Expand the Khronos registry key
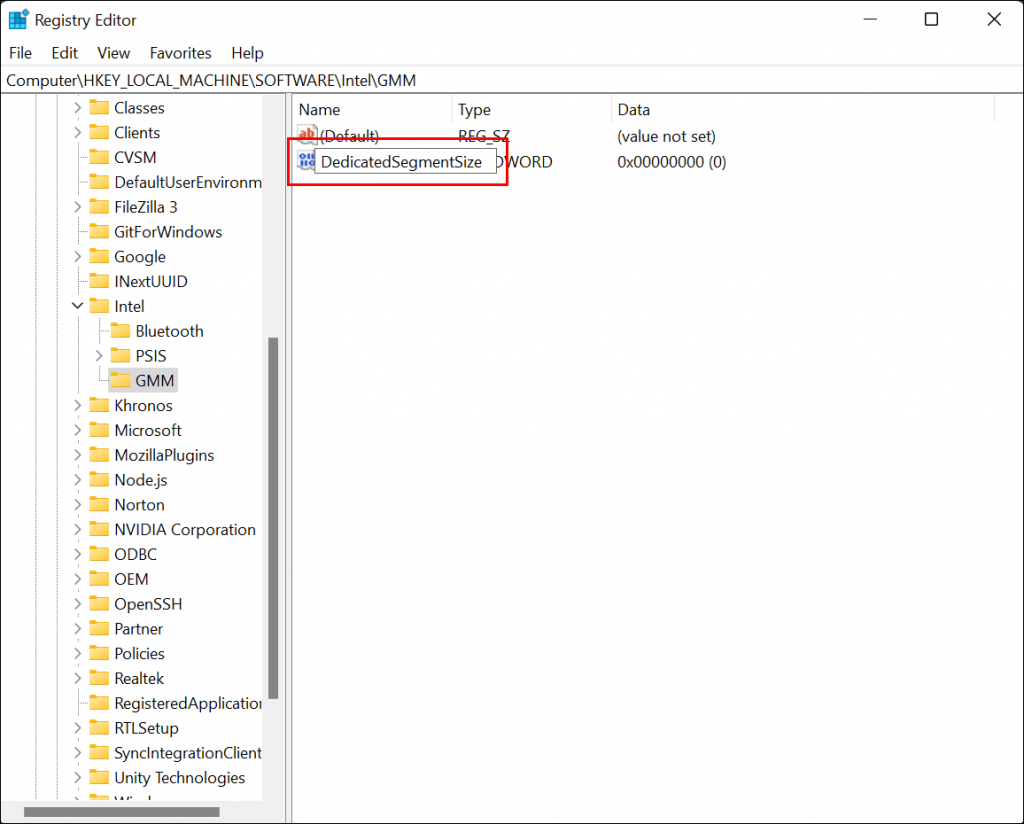 coord(79,405)
